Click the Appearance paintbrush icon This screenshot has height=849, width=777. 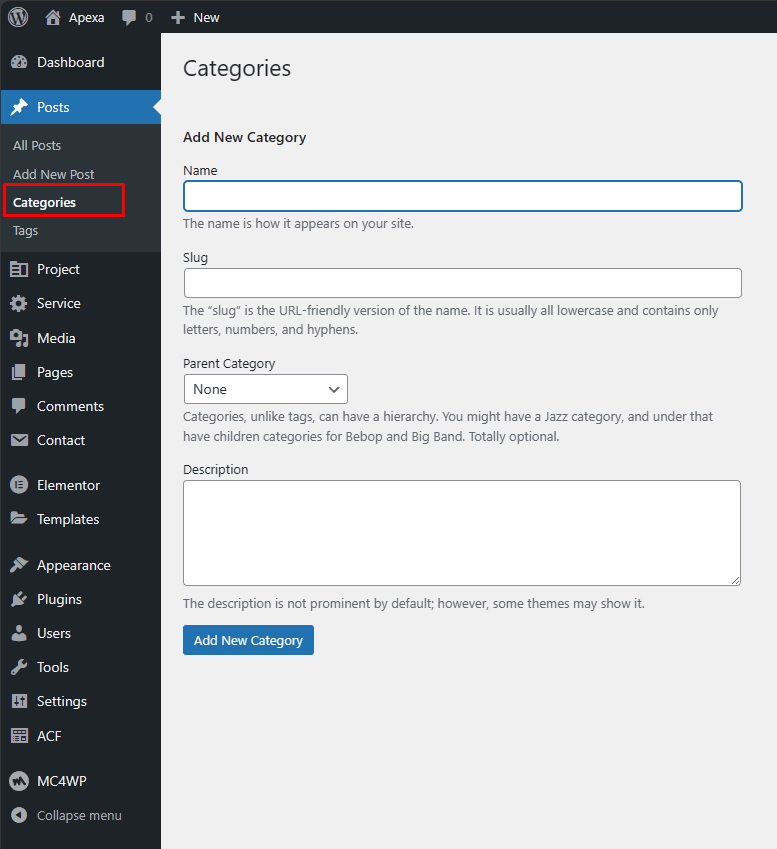pos(18,565)
